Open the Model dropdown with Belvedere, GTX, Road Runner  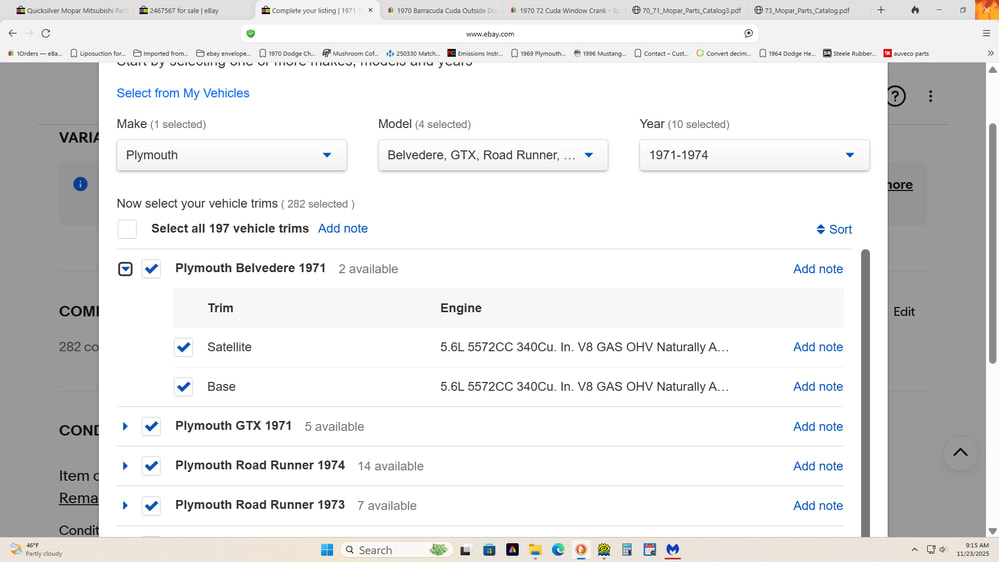click(x=492, y=155)
